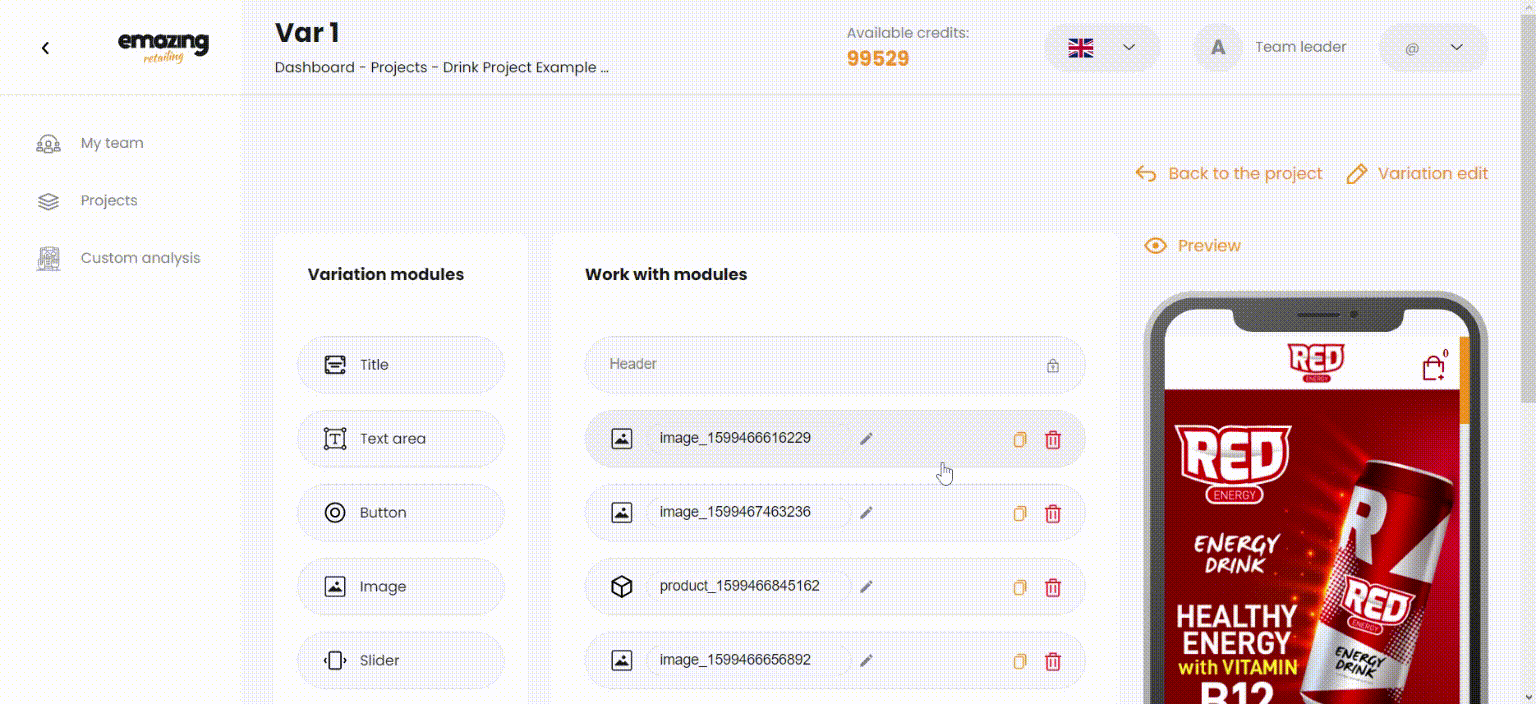Click the Variation edit link
Screen dimensions: 1536x704
click(x=1417, y=174)
